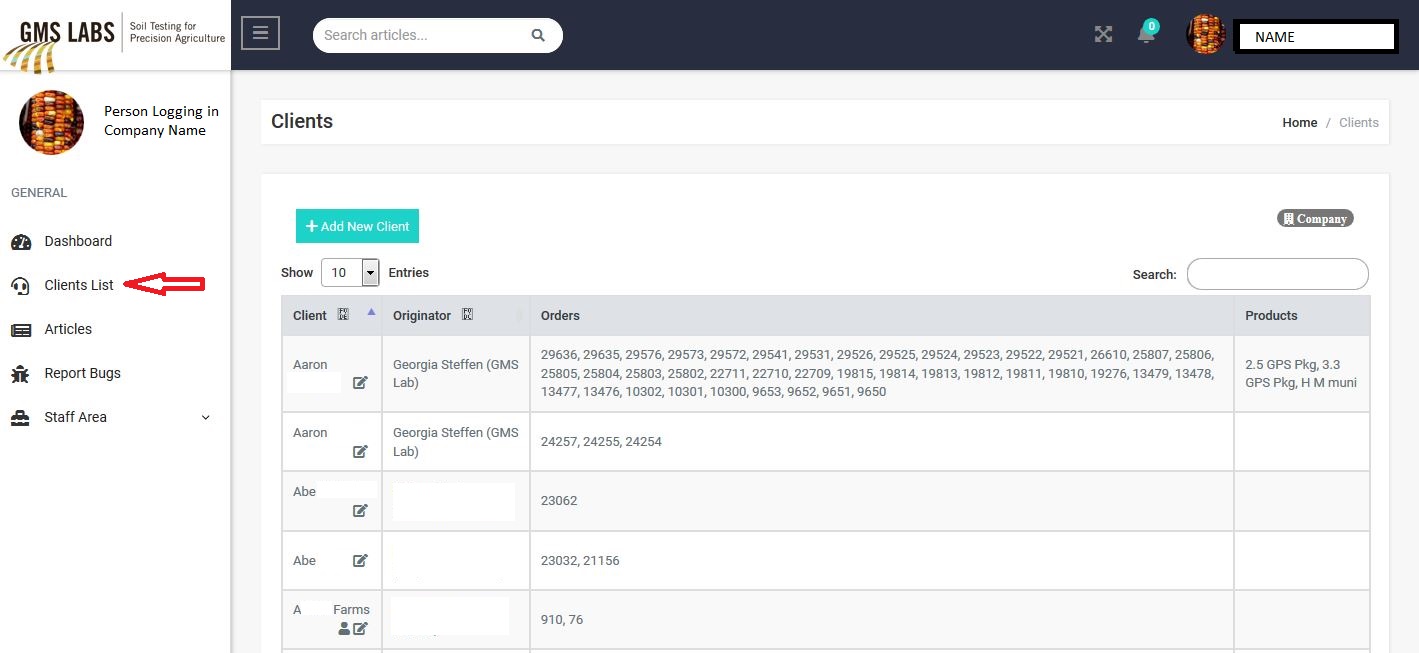The width and height of the screenshot is (1419, 653).
Task: Go to Articles in the sidebar
Action: pos(68,329)
